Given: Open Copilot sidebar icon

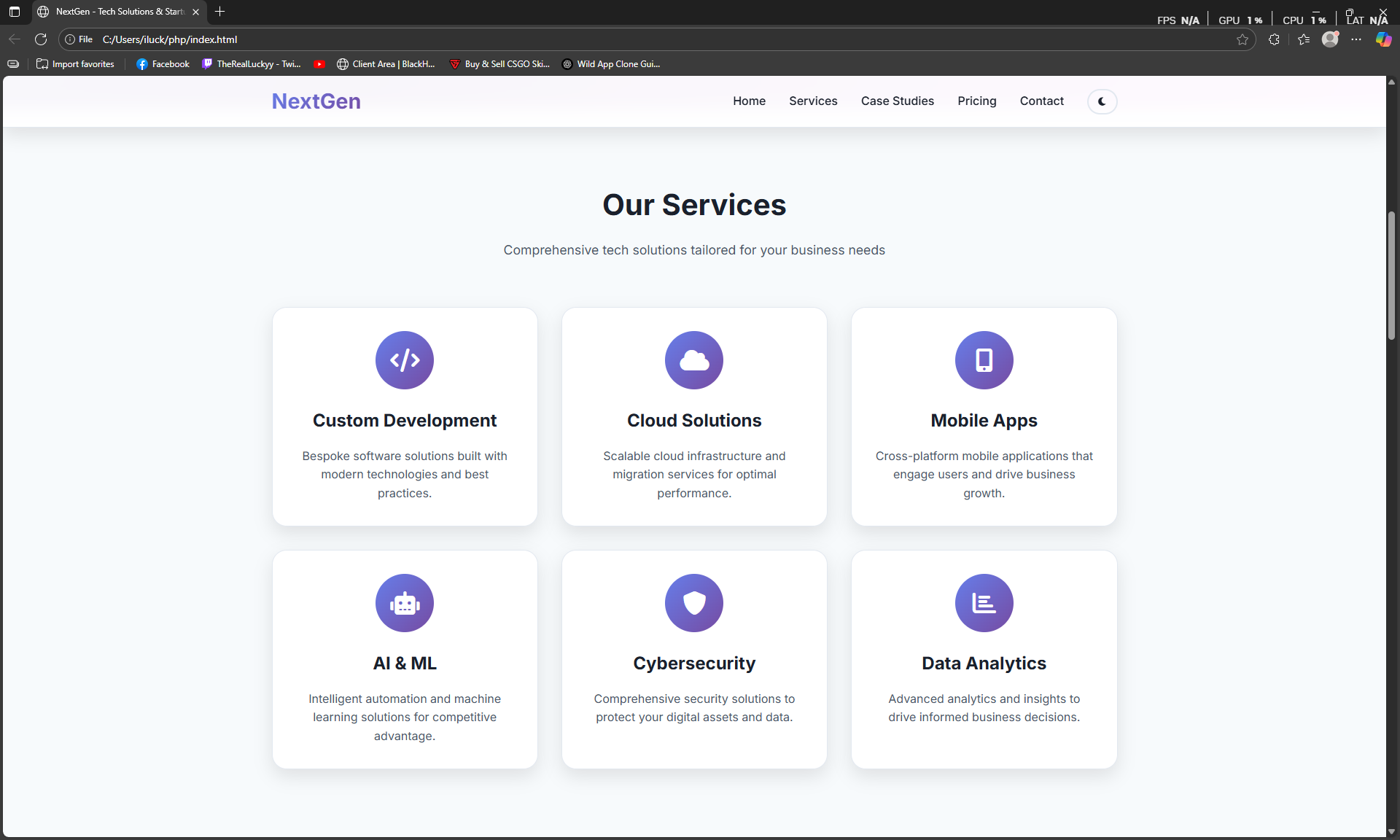Looking at the screenshot, I should pos(1383,39).
